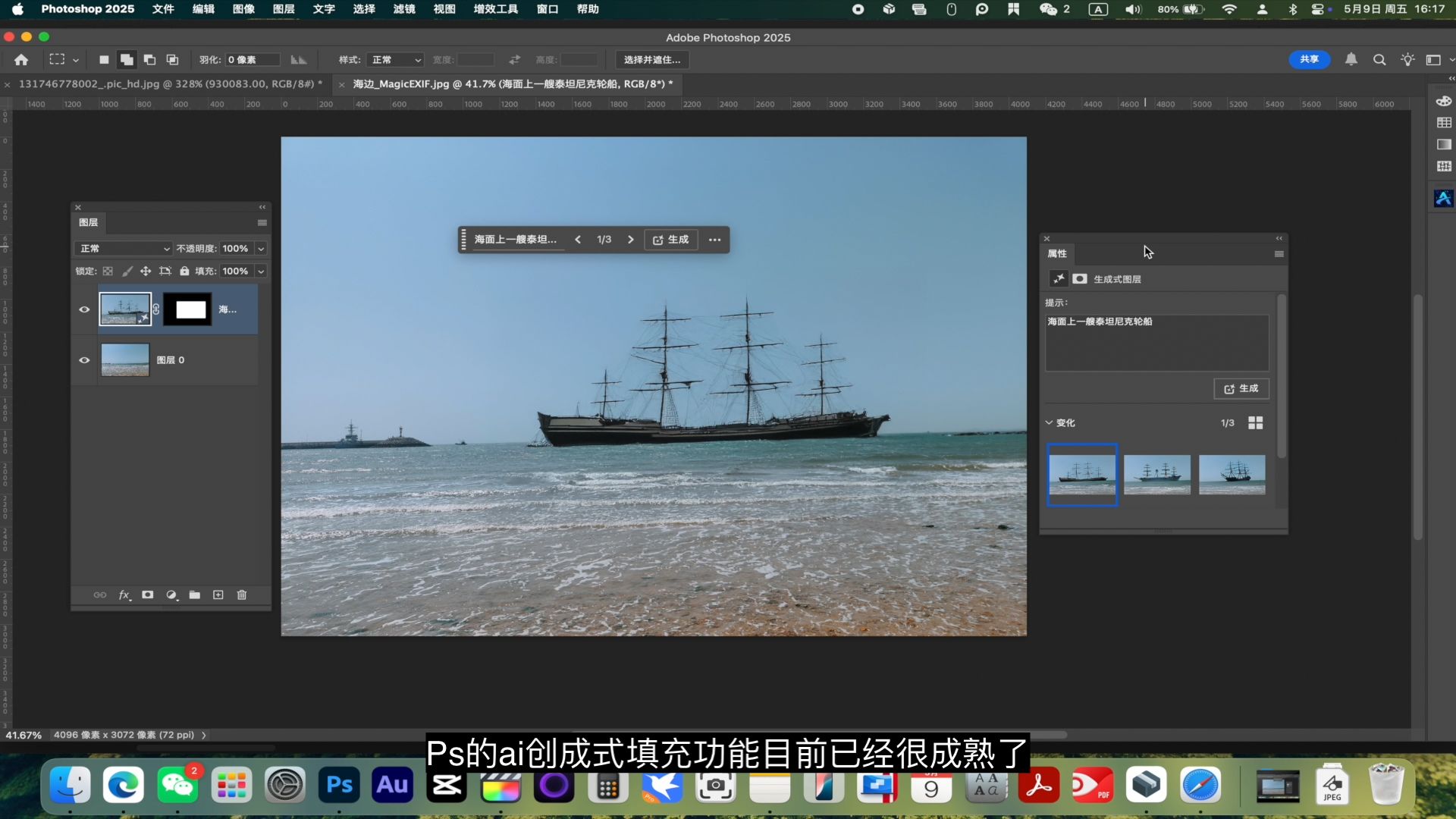The width and height of the screenshot is (1456, 819).
Task: Click the 共享 share button
Action: [x=1310, y=59]
